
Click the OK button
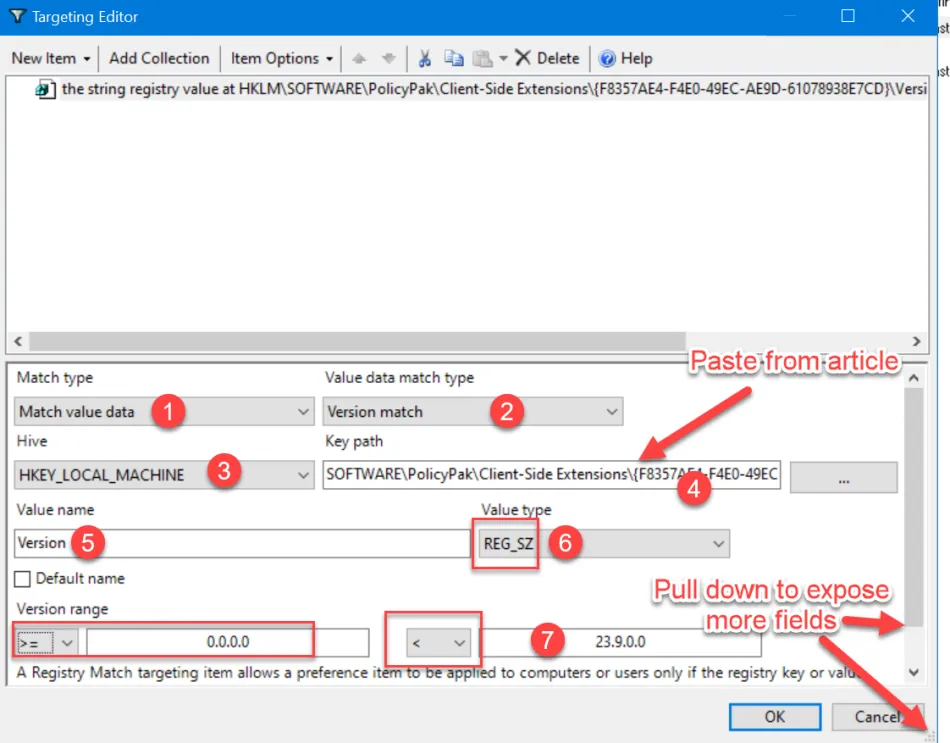[x=774, y=716]
